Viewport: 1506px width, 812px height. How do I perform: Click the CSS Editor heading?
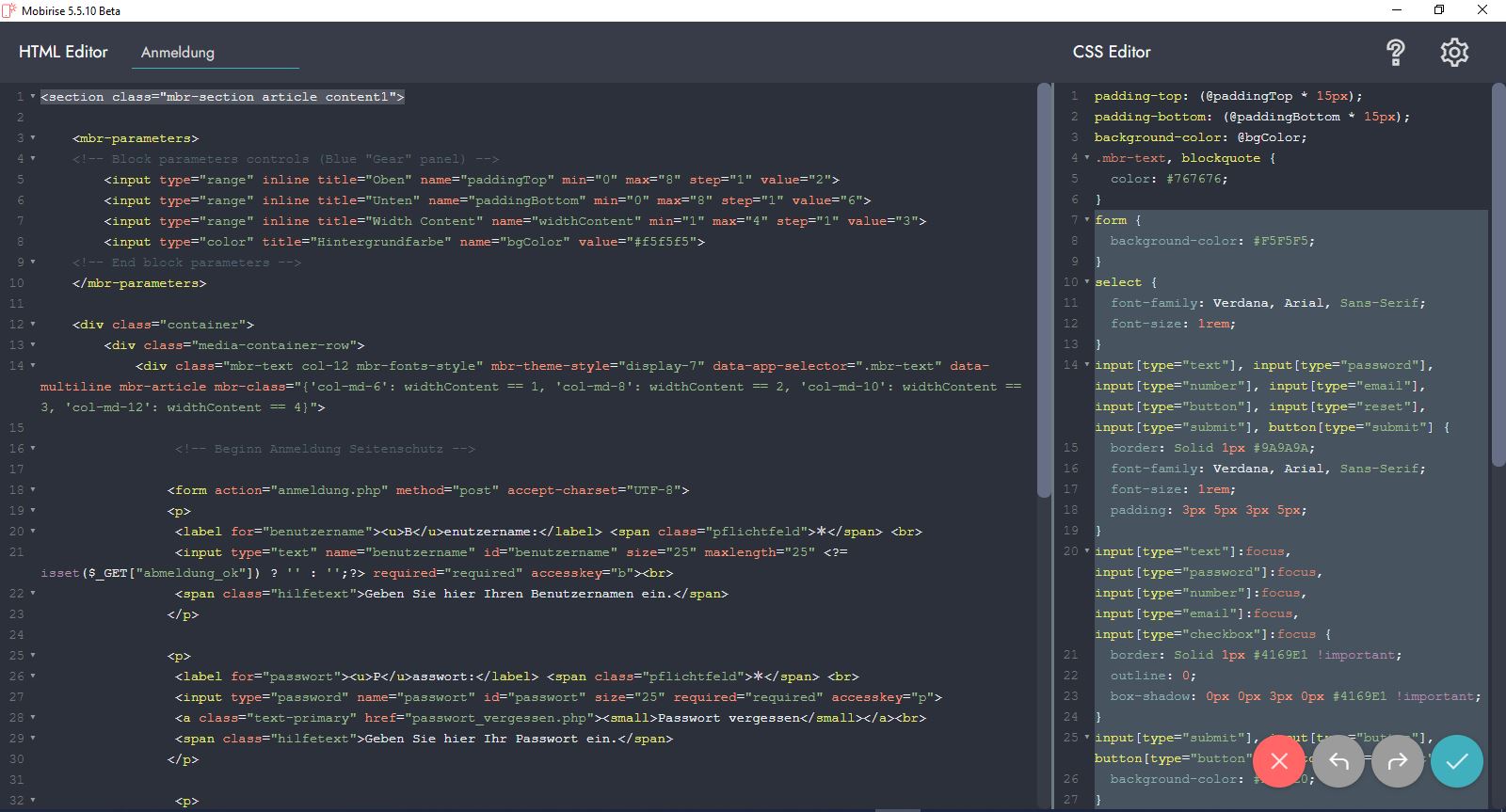coord(1112,52)
